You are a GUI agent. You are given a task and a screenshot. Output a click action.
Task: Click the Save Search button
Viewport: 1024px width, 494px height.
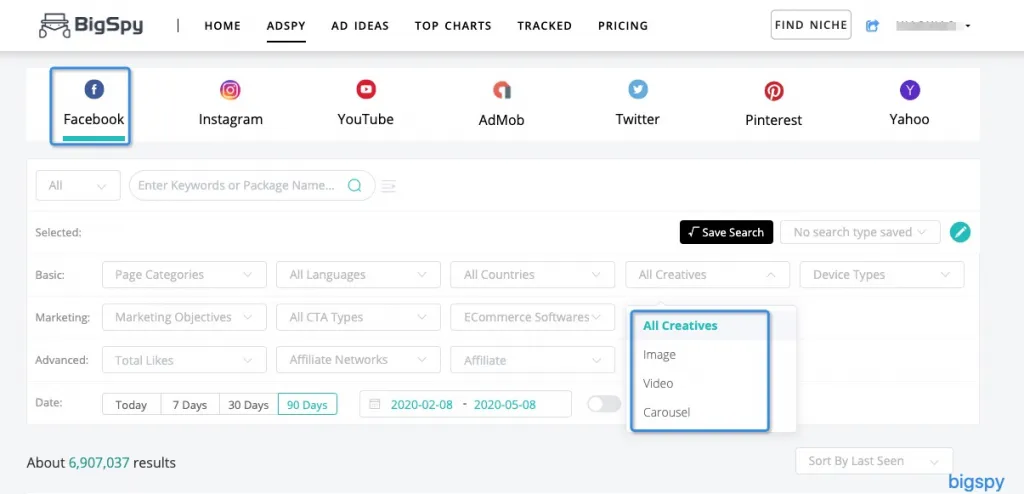pos(725,232)
